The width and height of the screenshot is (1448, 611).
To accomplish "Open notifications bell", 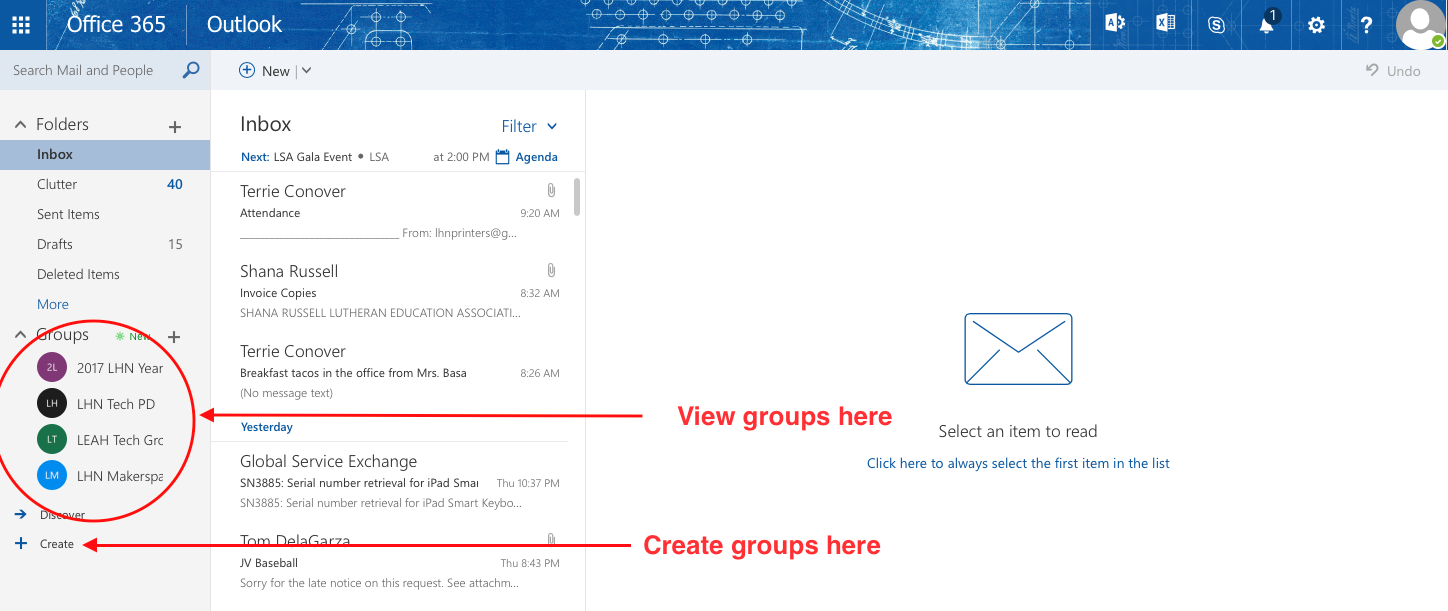I will 1267,24.
